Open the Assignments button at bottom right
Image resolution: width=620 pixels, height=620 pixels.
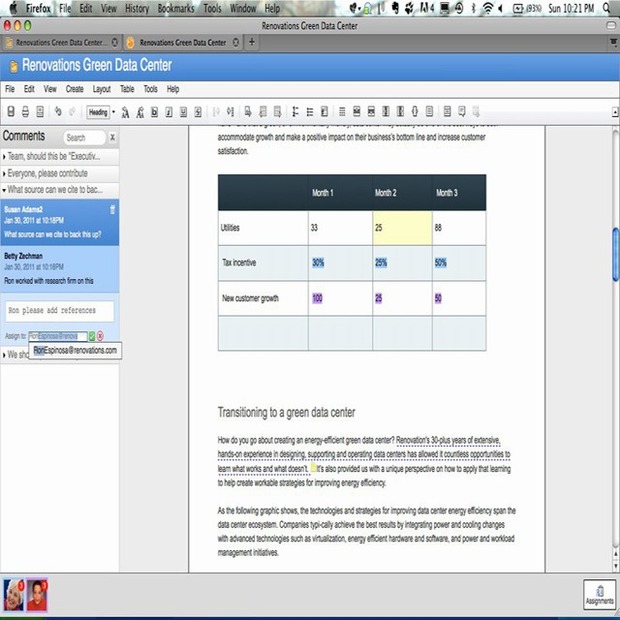[599, 594]
